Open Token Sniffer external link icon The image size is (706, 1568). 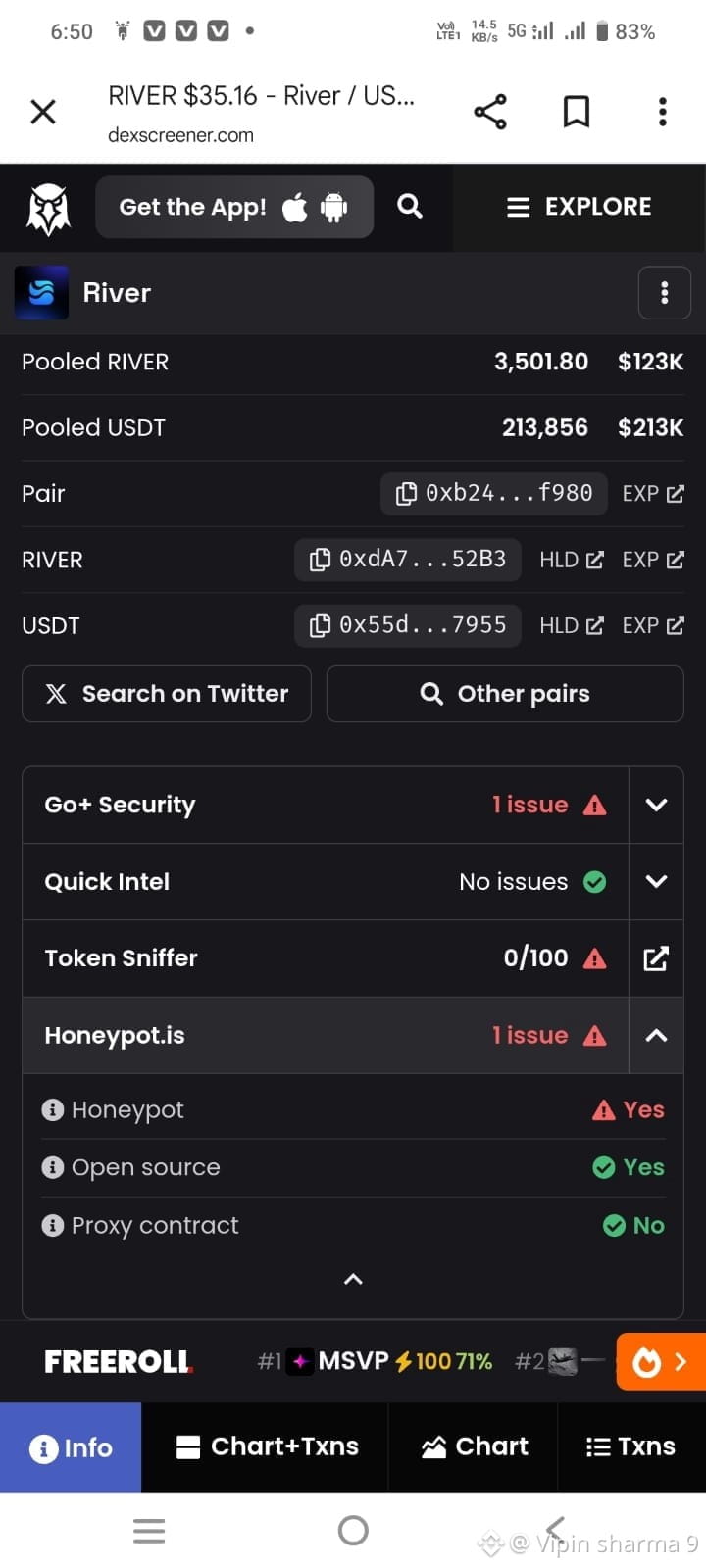pos(656,958)
